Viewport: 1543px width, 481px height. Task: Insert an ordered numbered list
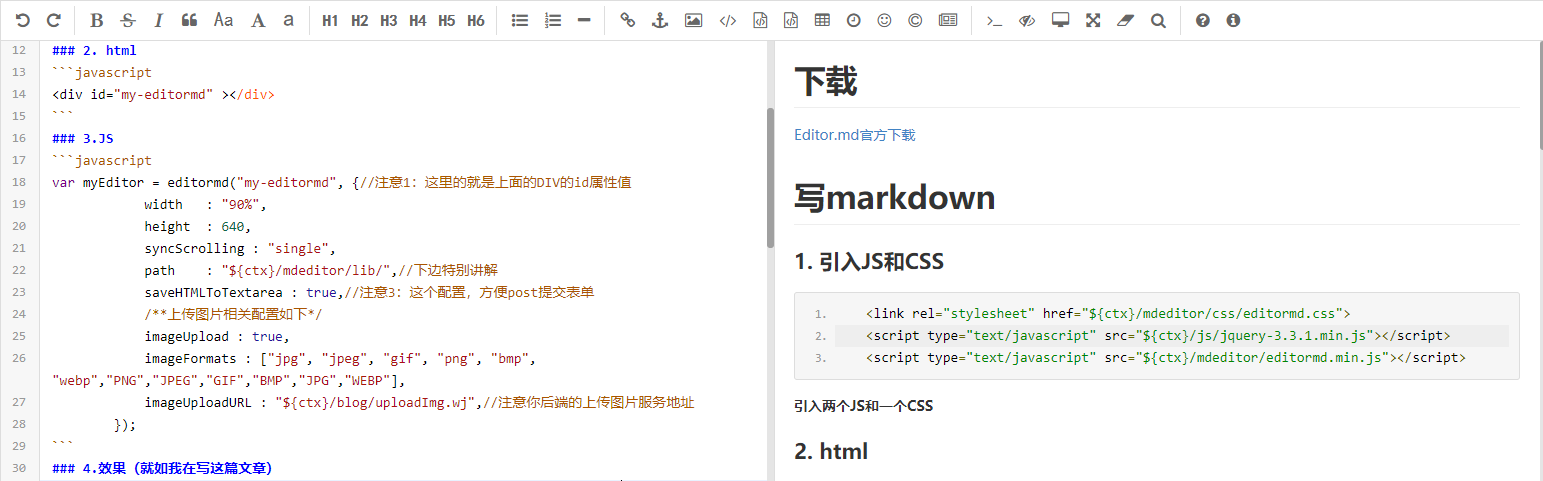553,20
